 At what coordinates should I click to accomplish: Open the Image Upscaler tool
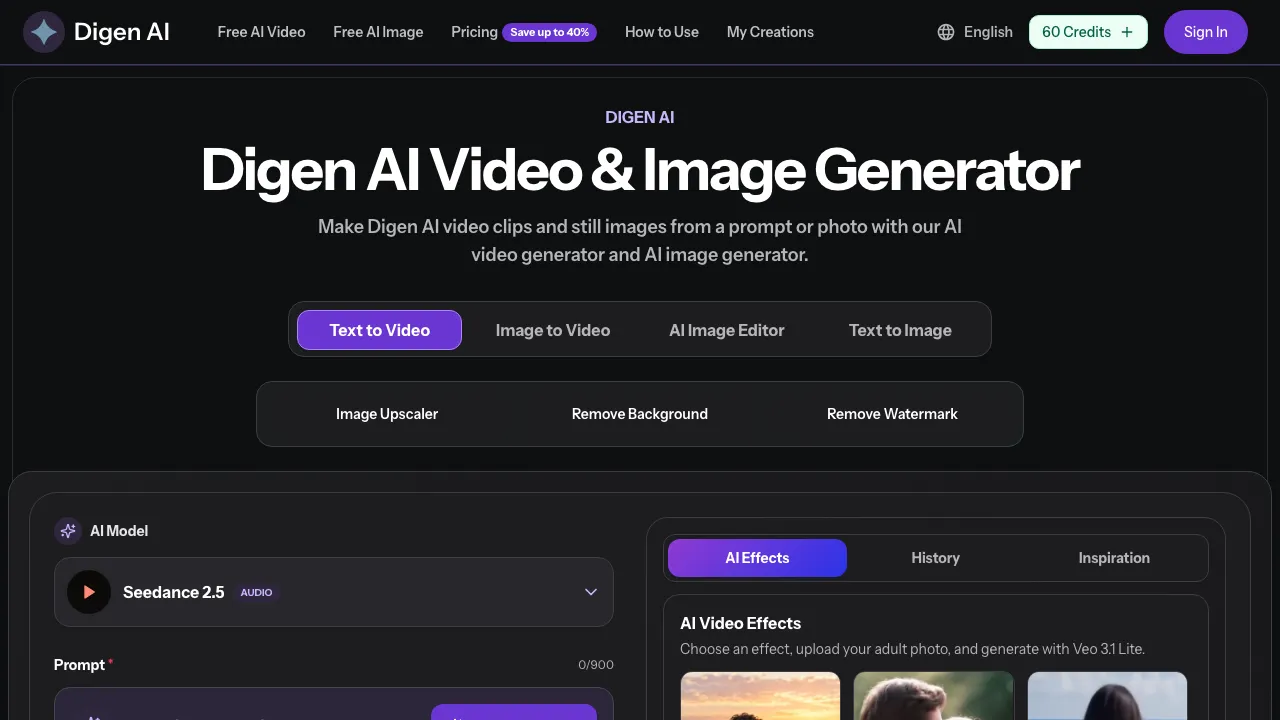click(x=387, y=414)
